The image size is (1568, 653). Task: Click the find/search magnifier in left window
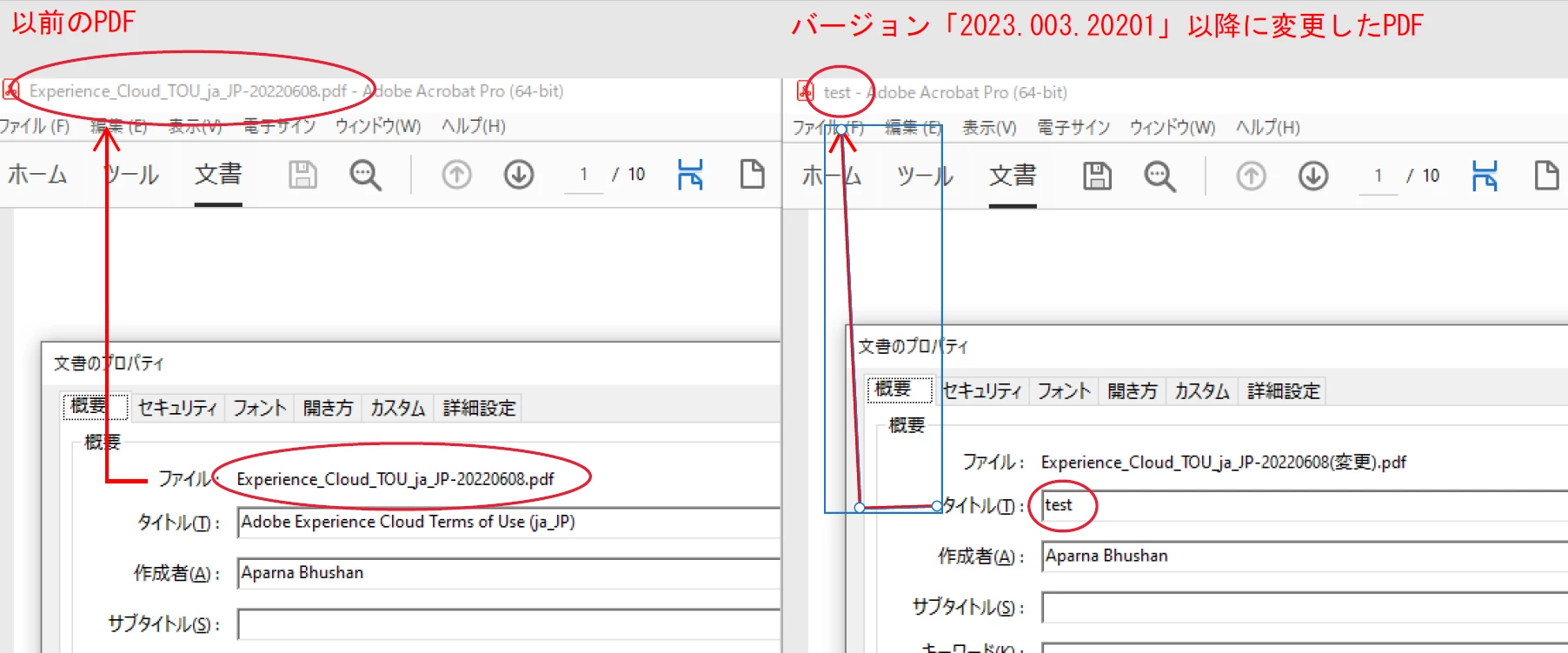tap(365, 176)
